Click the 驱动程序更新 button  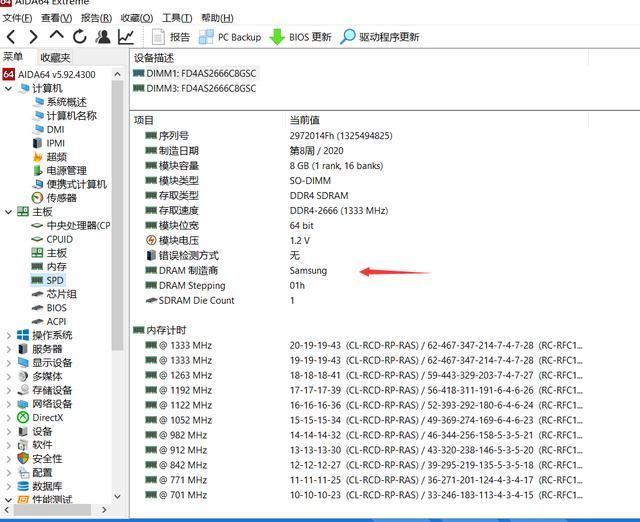click(380, 37)
